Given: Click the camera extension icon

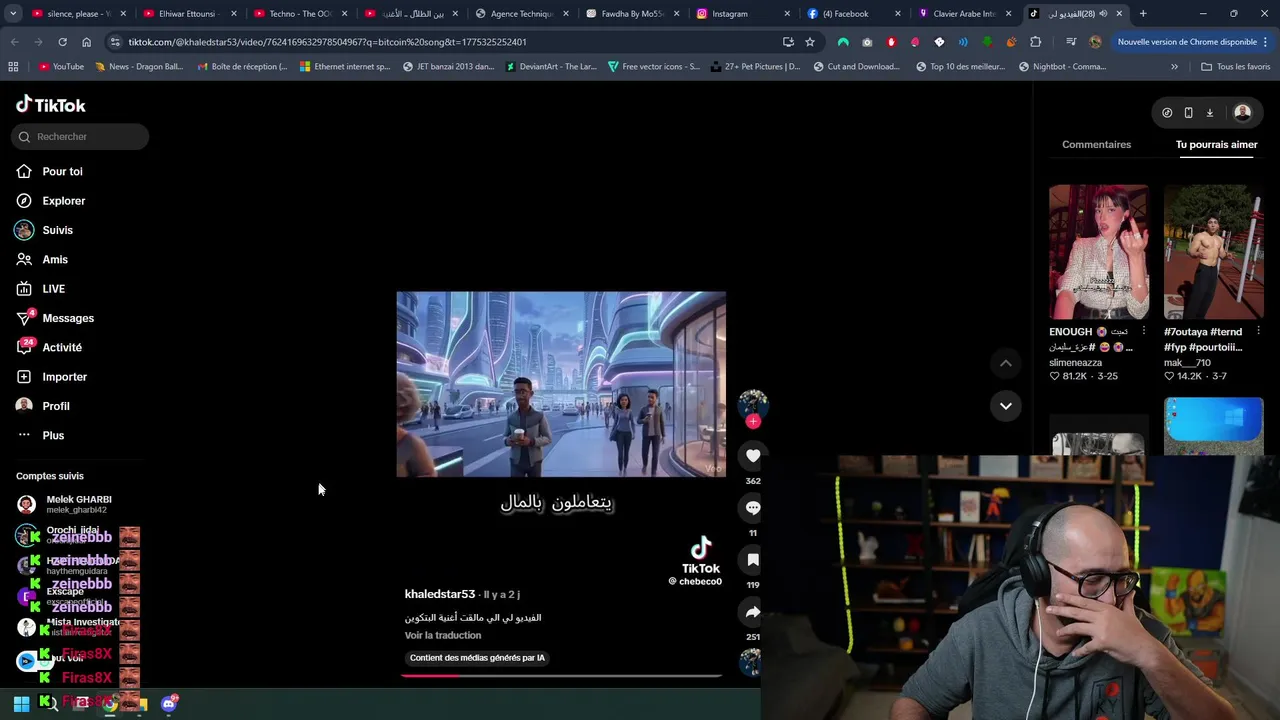Looking at the screenshot, I should point(867,42).
